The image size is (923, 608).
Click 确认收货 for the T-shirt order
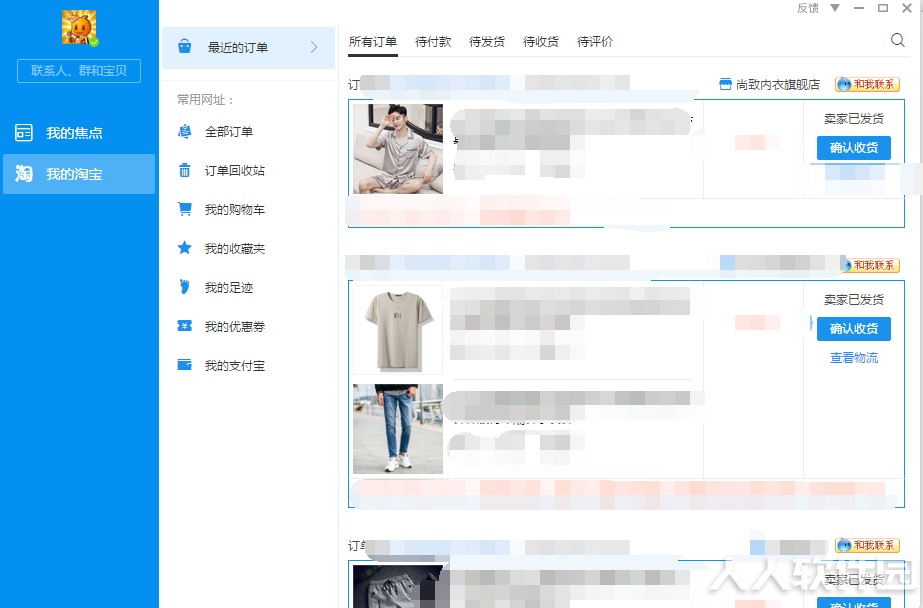pos(854,329)
